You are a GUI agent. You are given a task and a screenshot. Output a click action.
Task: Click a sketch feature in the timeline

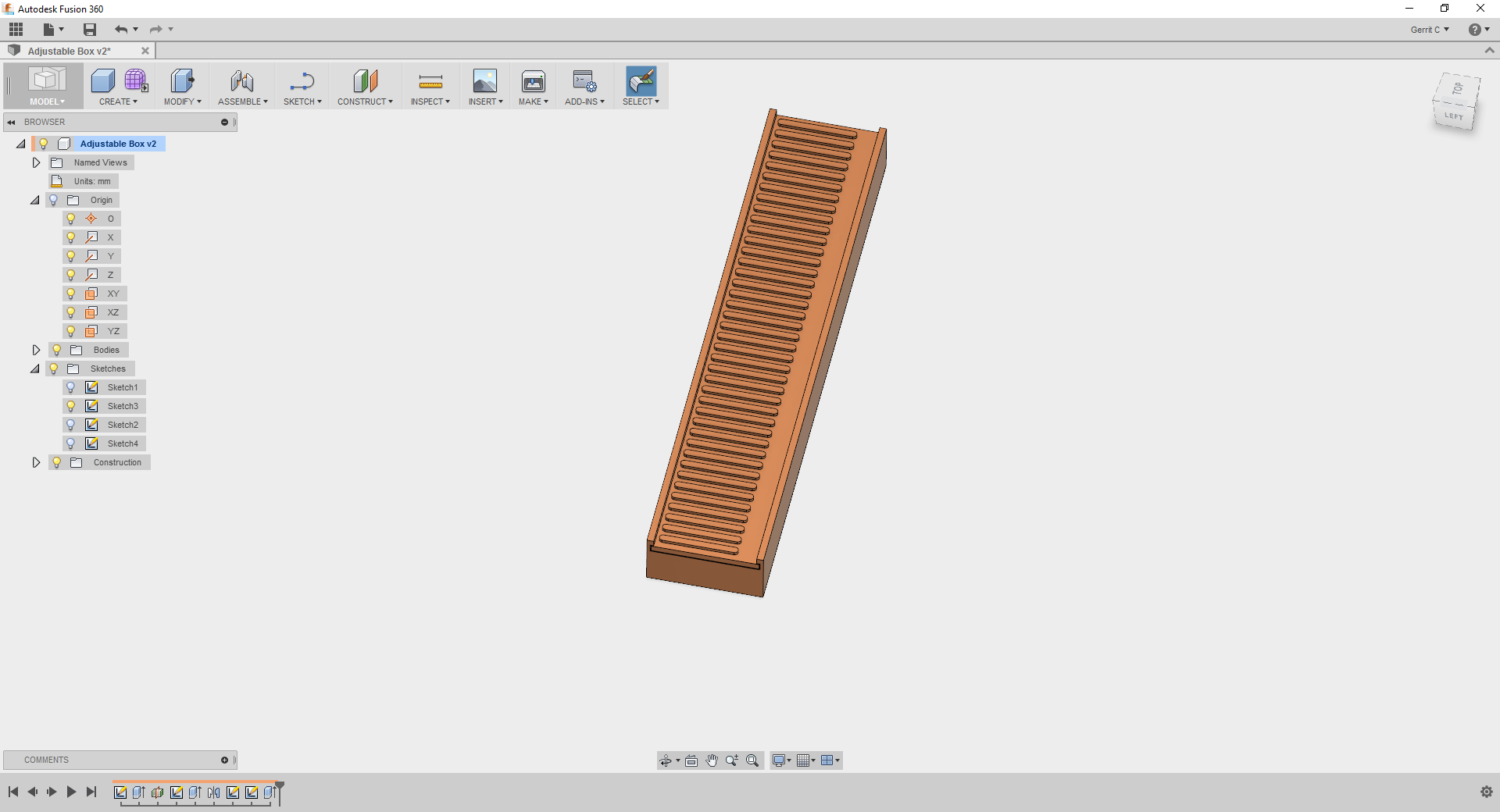point(120,793)
